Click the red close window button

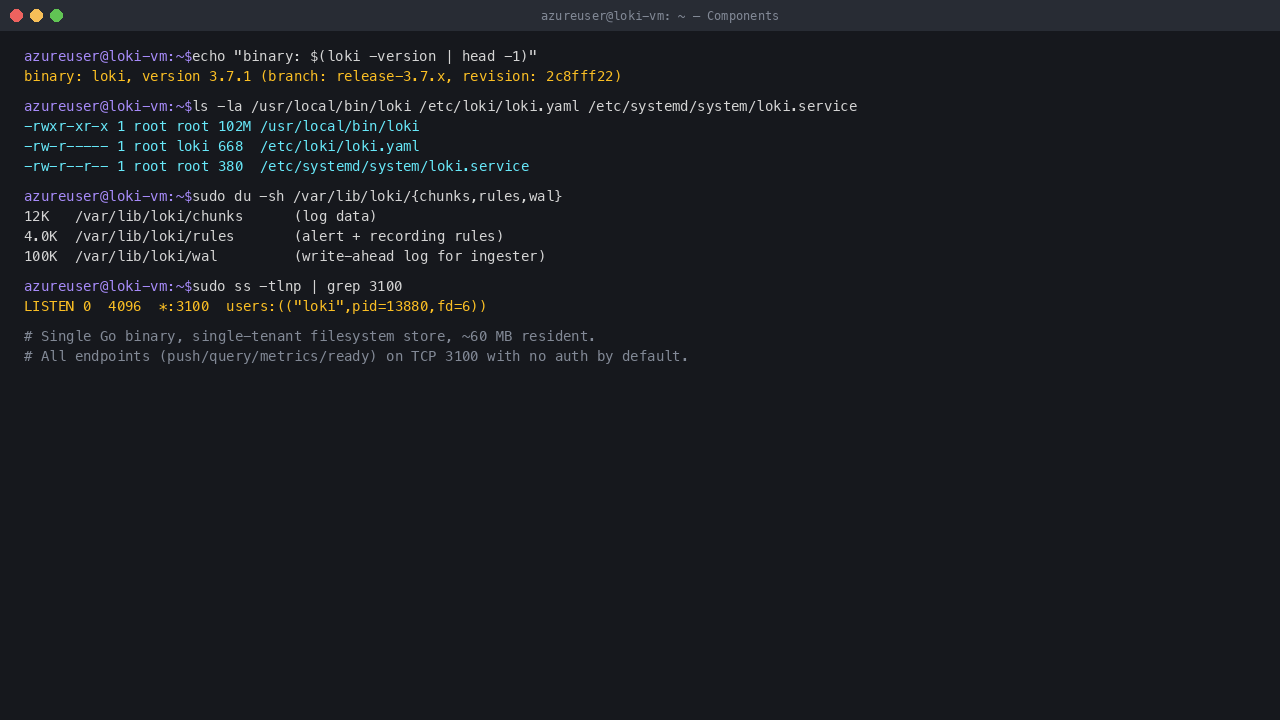click(16, 15)
